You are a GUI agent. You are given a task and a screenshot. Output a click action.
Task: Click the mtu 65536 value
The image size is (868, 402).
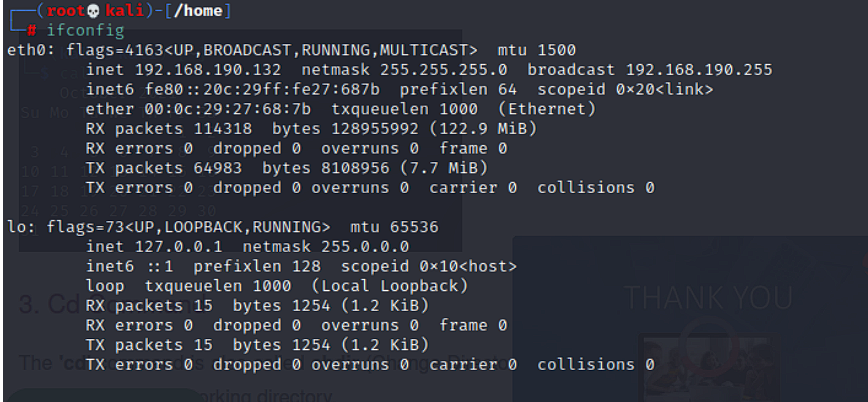point(414,226)
